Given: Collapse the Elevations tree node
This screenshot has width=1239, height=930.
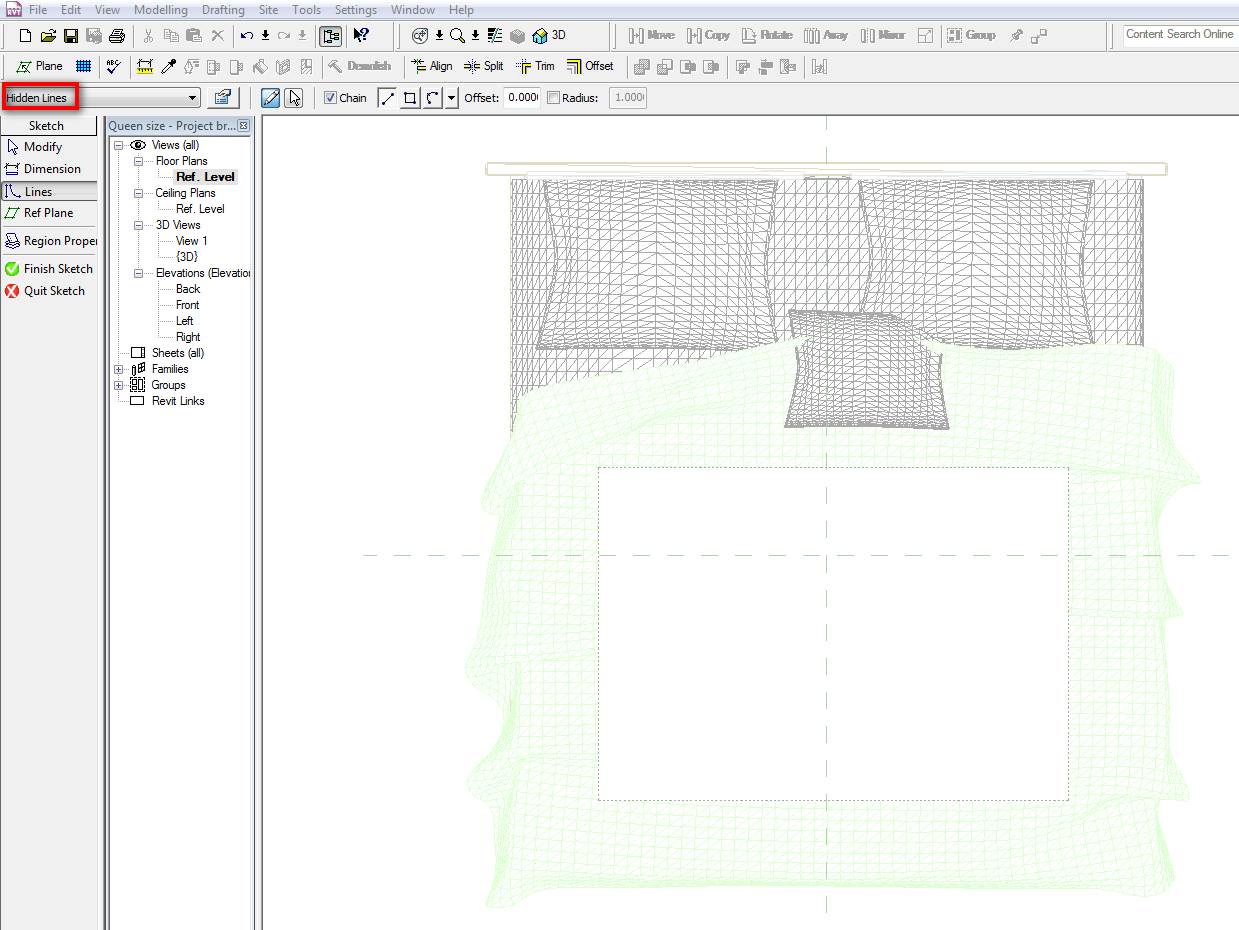Looking at the screenshot, I should point(138,273).
